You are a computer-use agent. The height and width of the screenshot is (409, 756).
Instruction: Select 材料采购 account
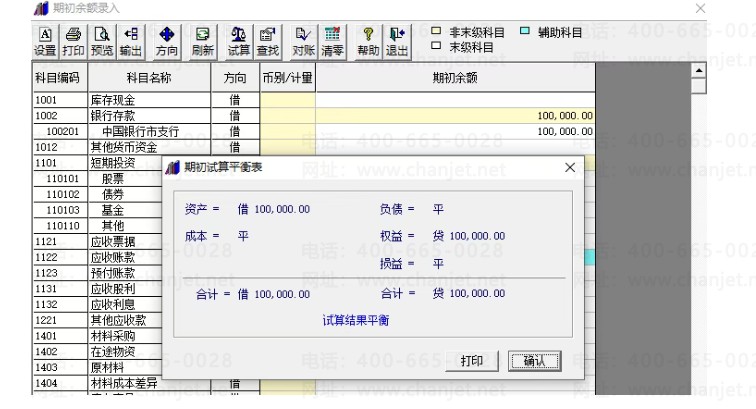coord(113,336)
